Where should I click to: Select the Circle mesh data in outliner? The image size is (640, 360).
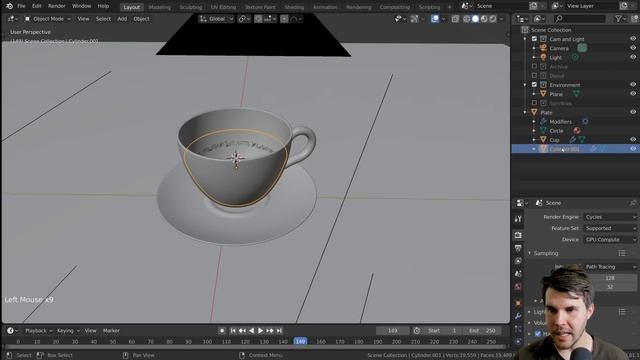point(556,131)
